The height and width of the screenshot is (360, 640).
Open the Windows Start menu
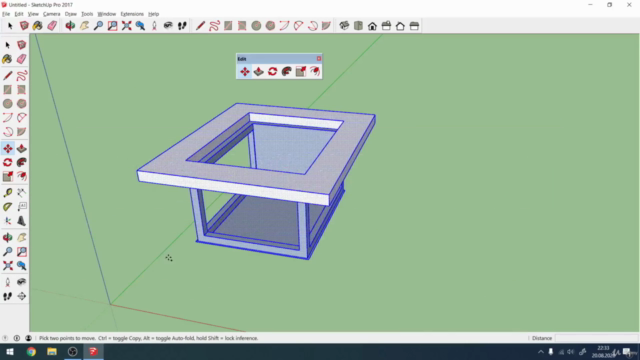click(x=10, y=351)
